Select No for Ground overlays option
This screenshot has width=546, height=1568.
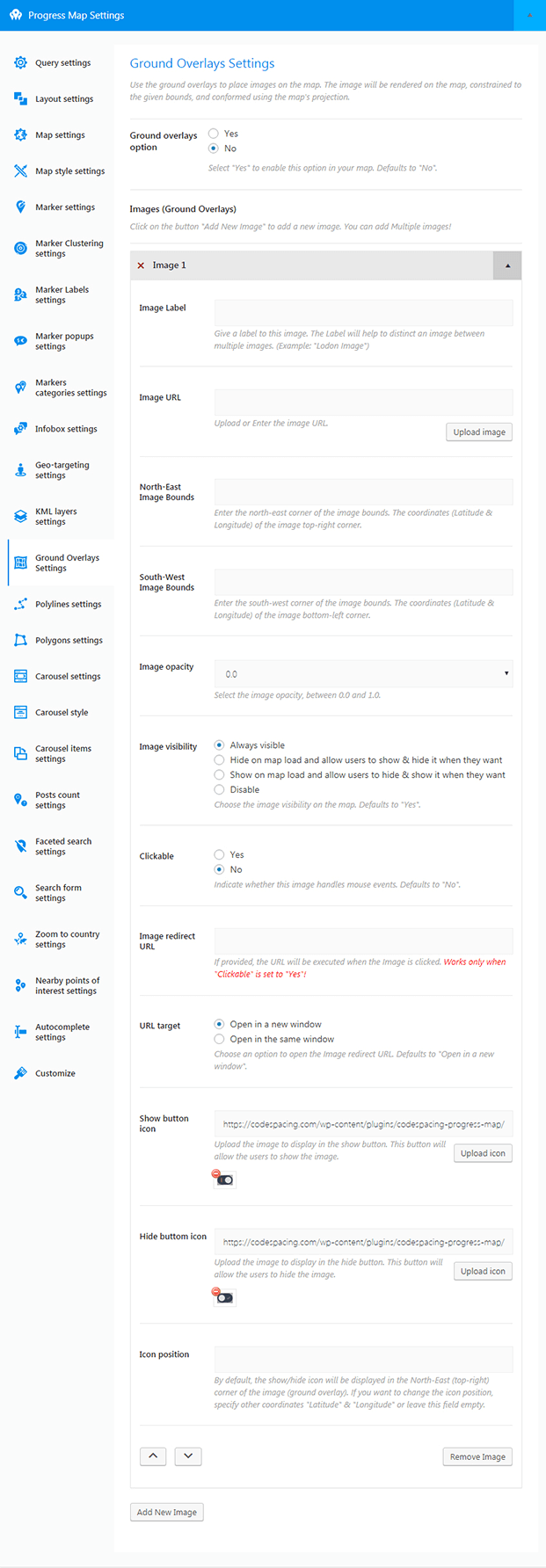[214, 149]
